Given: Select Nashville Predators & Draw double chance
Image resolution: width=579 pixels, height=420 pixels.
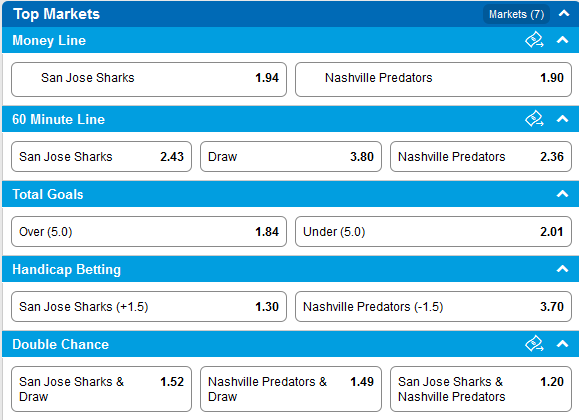Looking at the screenshot, I should pos(291,389).
